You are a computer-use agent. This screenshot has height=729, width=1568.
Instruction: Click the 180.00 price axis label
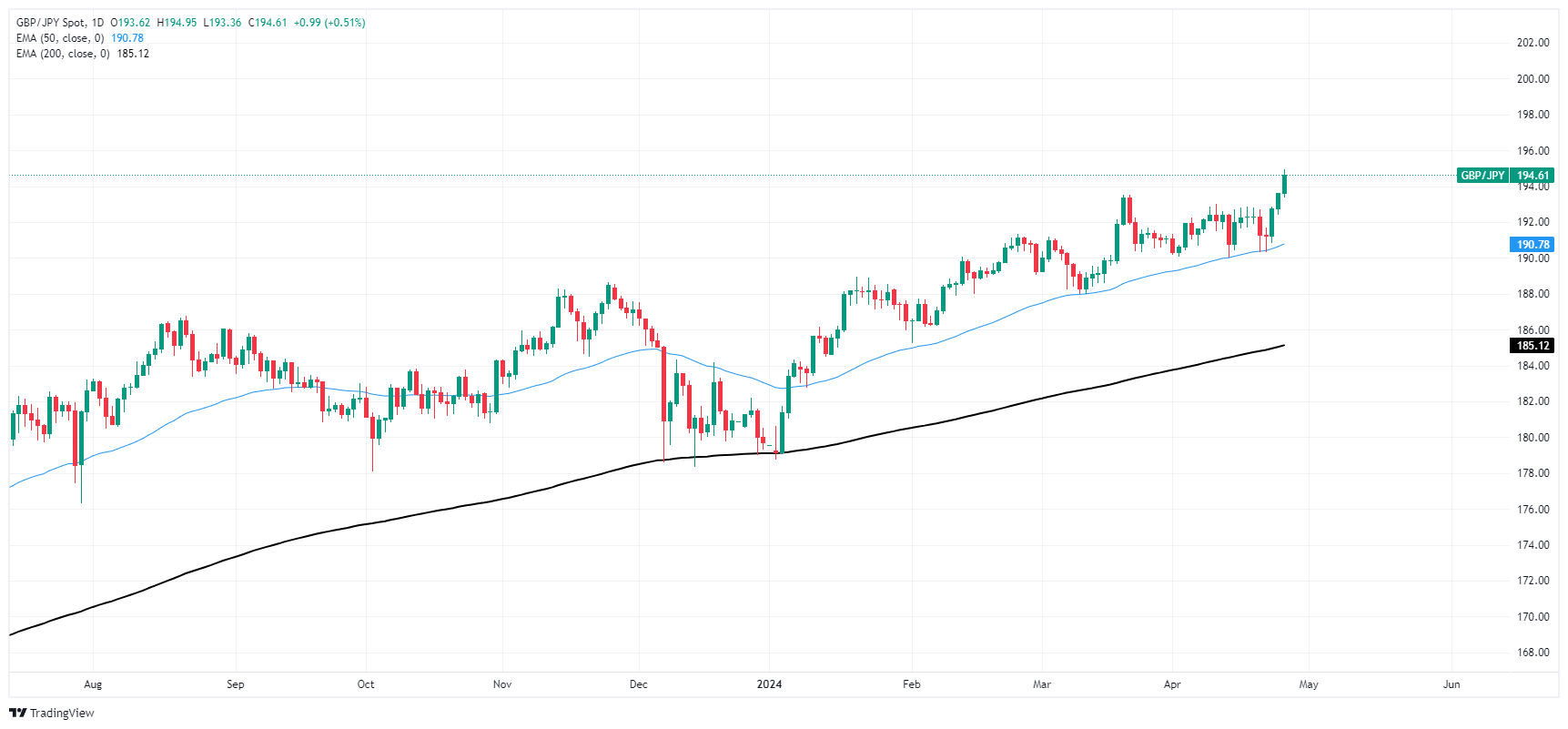tap(1533, 438)
